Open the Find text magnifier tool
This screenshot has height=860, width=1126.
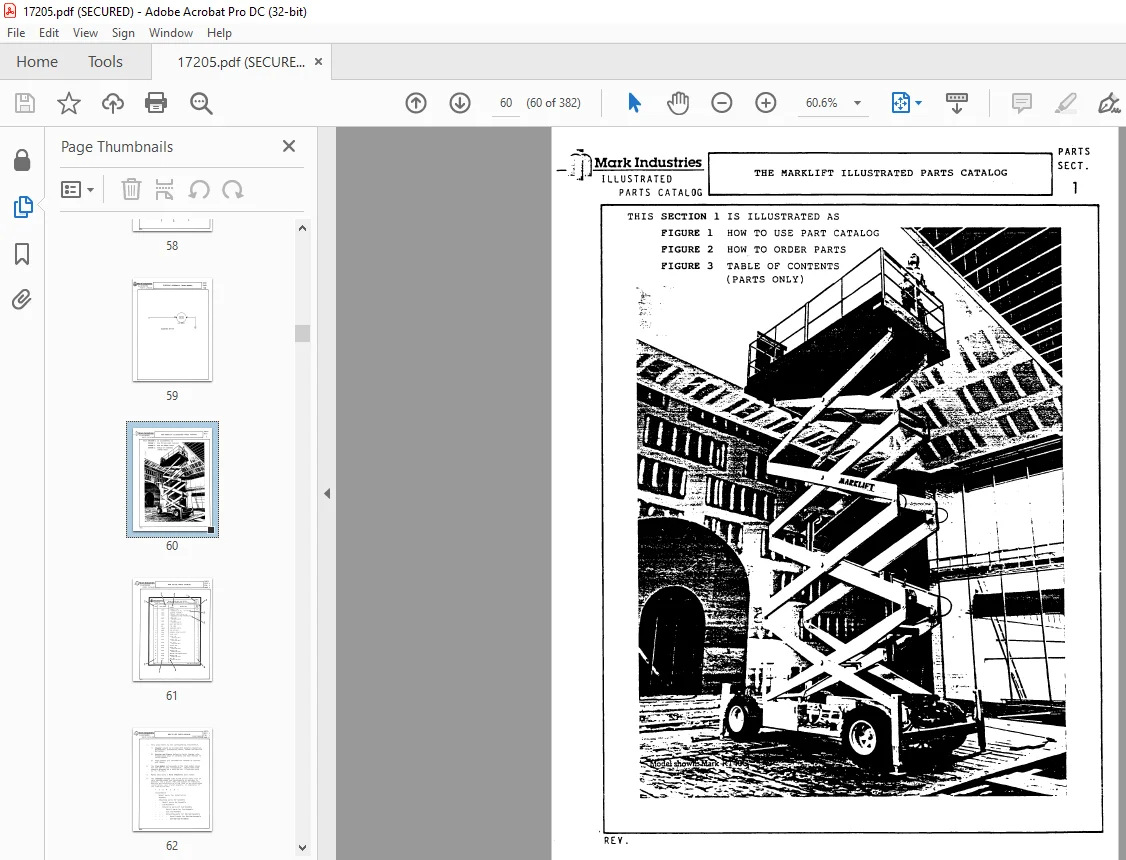[x=201, y=103]
